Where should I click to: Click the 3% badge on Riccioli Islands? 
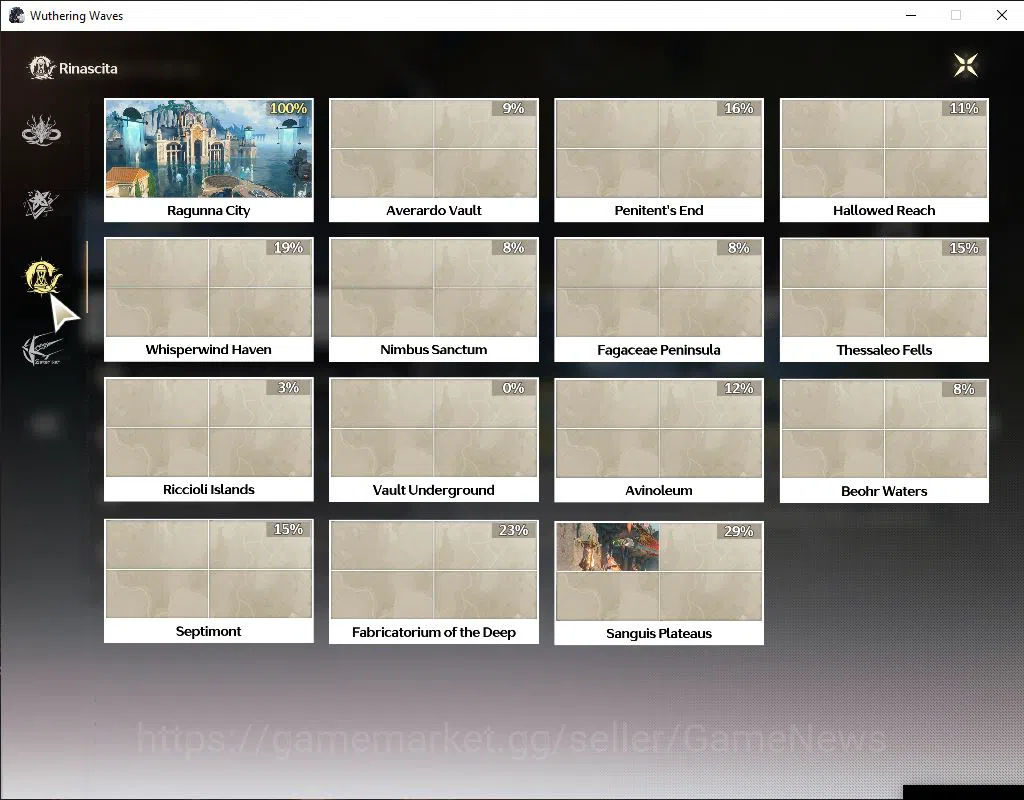click(289, 387)
